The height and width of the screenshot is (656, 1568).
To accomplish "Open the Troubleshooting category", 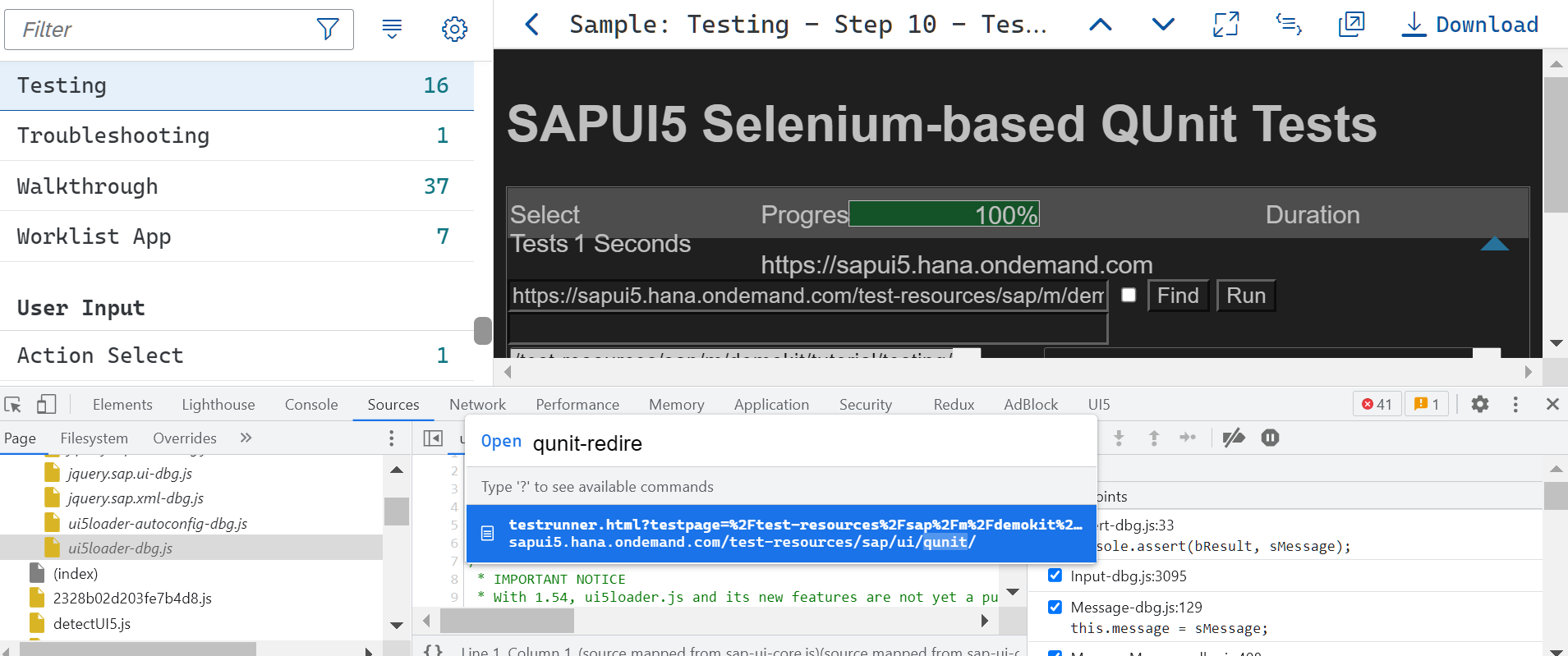I will click(x=237, y=135).
